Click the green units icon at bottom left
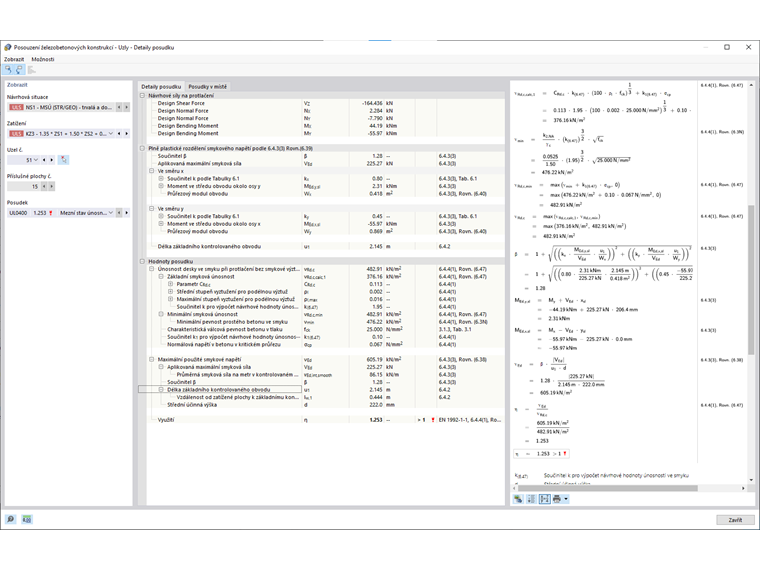This screenshot has width=760, height=570. [x=27, y=519]
